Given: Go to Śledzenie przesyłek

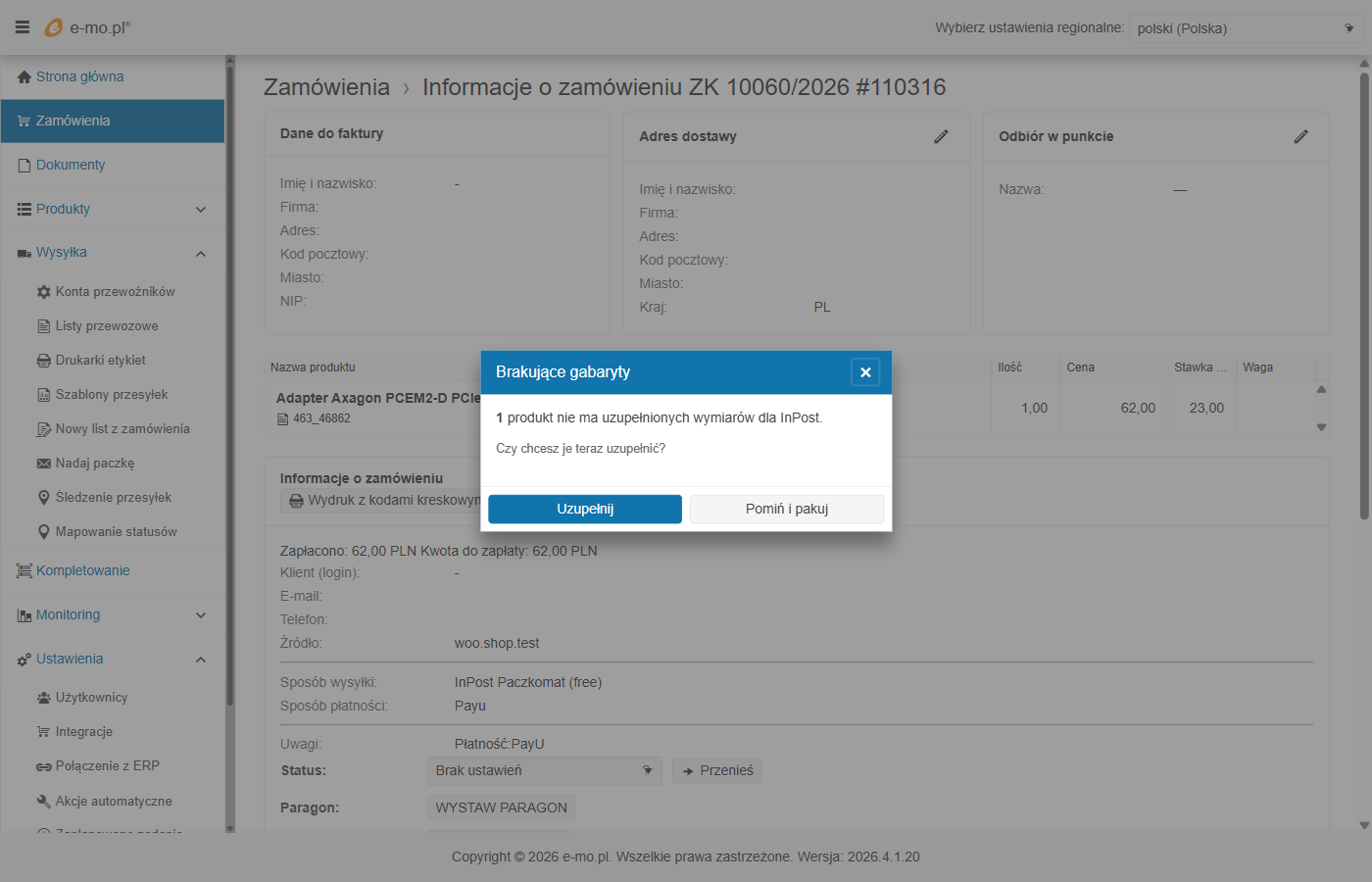Looking at the screenshot, I should (x=113, y=498).
